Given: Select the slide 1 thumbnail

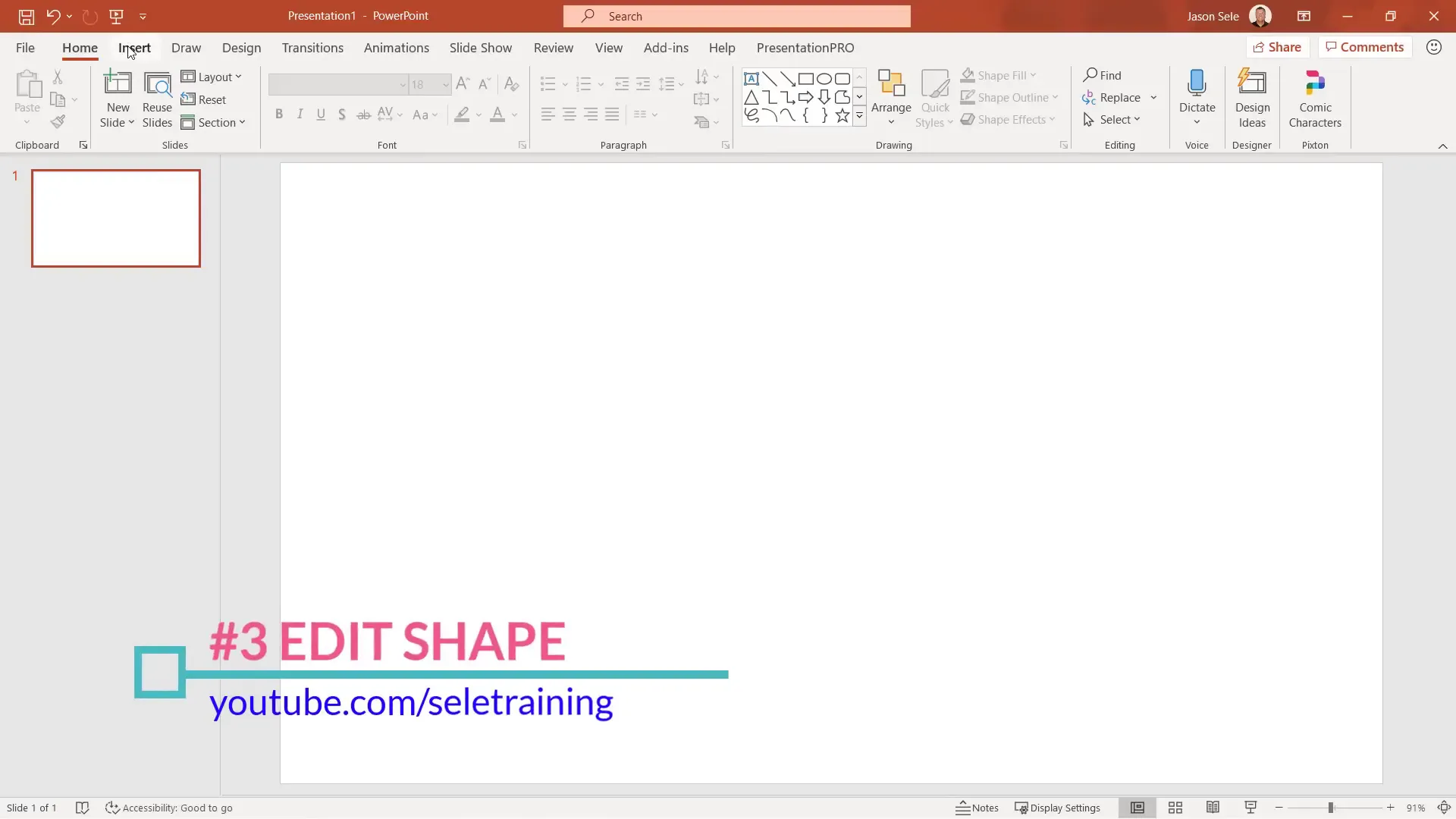Looking at the screenshot, I should [115, 218].
